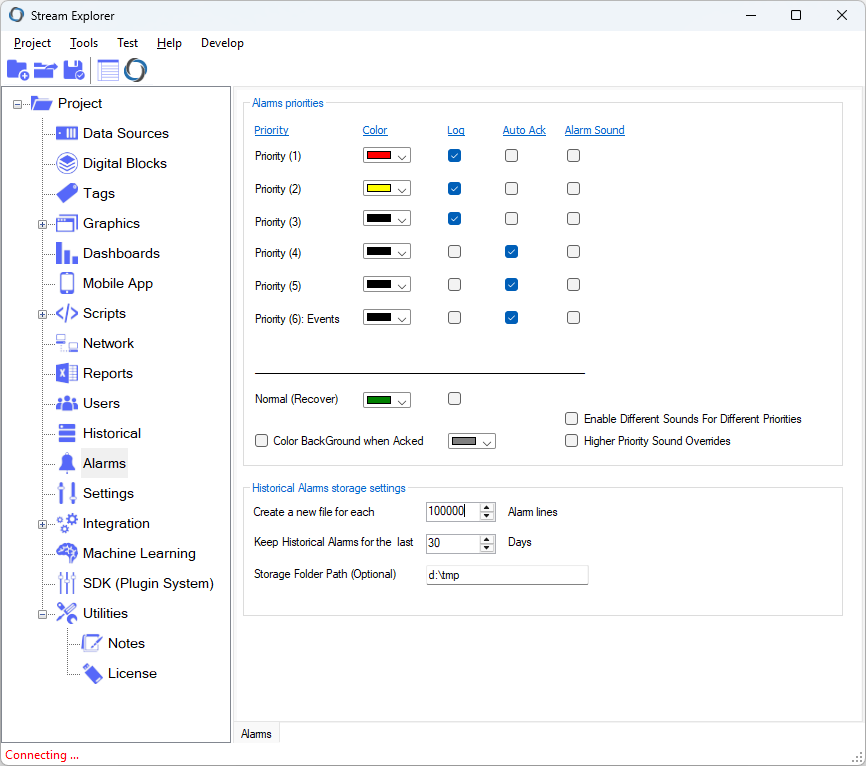This screenshot has width=866, height=766.
Task: Open the Tools menu
Action: point(84,43)
